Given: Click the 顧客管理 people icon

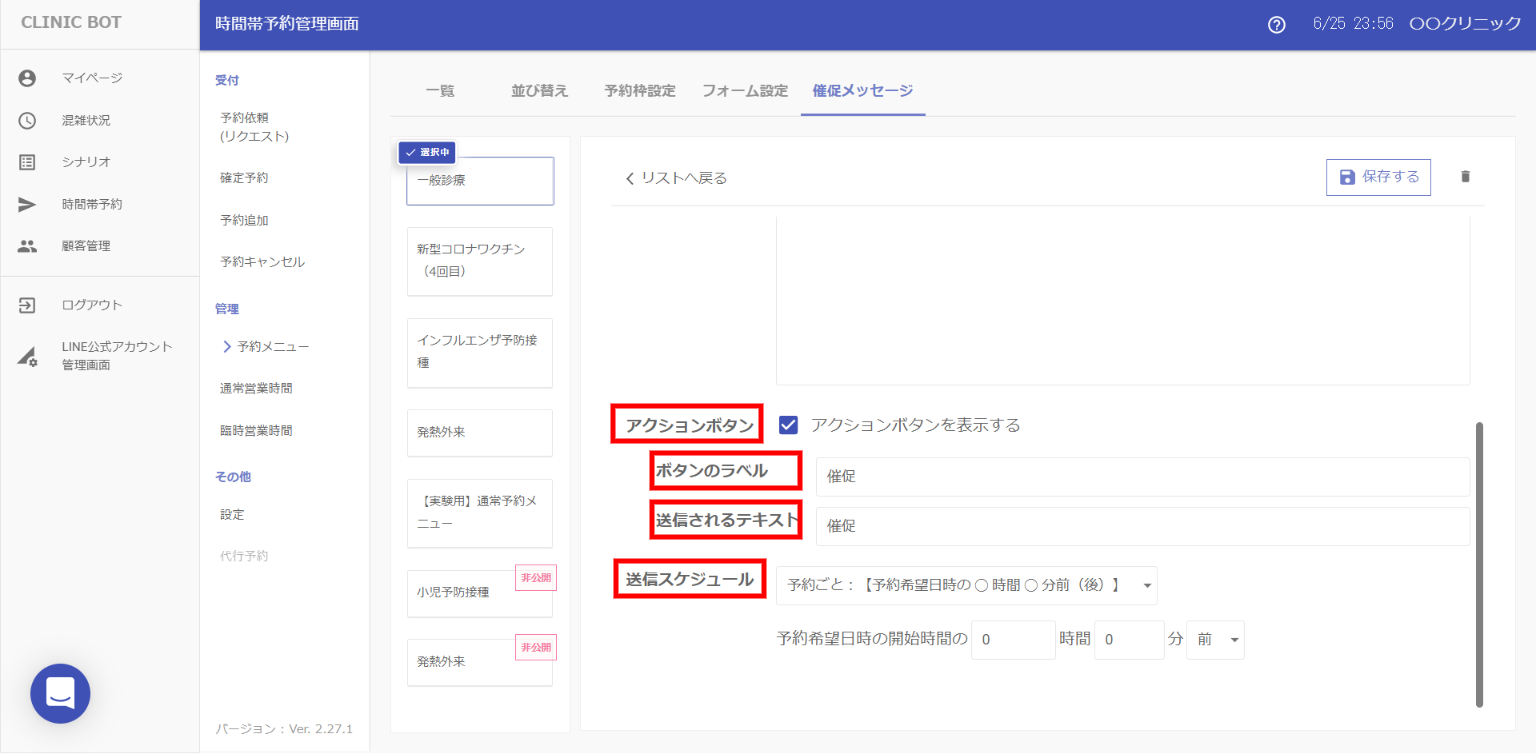Looking at the screenshot, I should coord(27,246).
